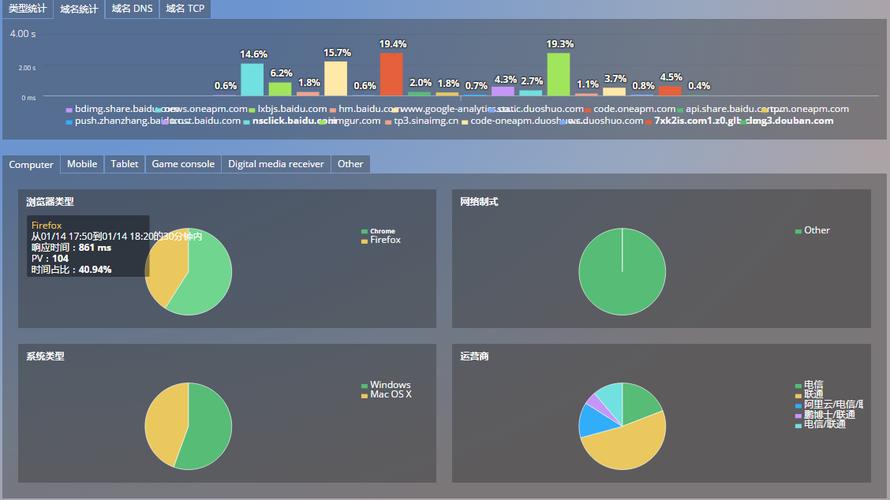The image size is (890, 500).
Task: Select the Game console tab
Action: click(x=183, y=164)
